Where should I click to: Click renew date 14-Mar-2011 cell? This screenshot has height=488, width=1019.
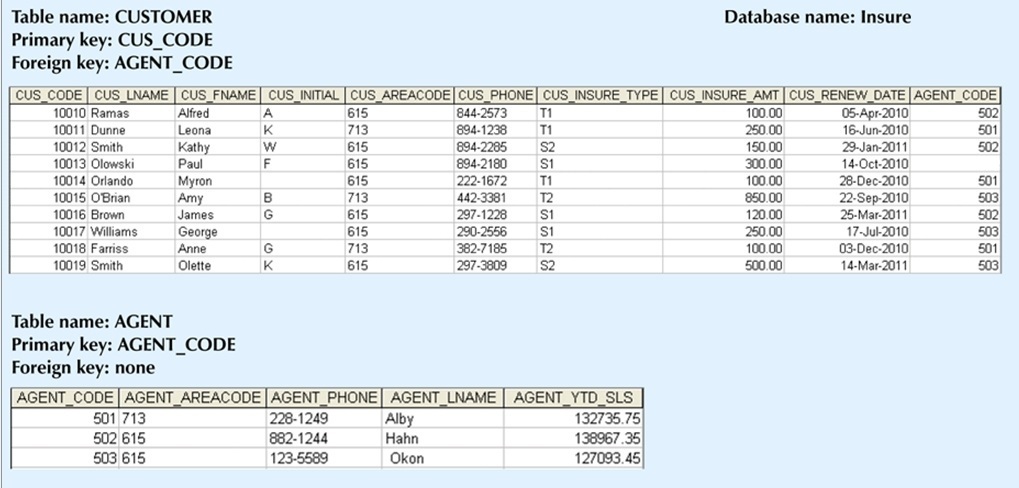pos(847,265)
